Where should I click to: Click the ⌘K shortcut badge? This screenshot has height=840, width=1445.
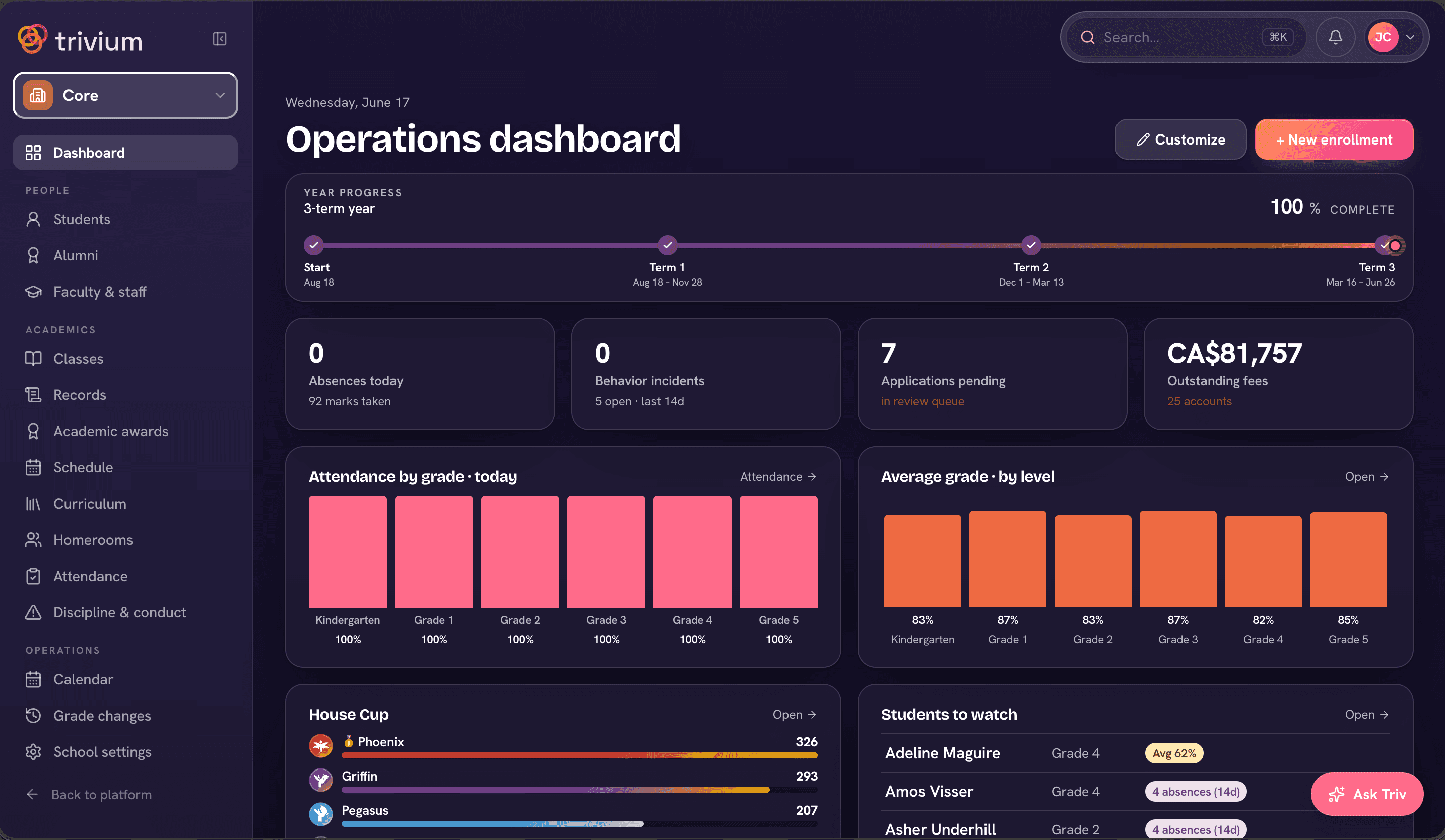[x=1278, y=37]
